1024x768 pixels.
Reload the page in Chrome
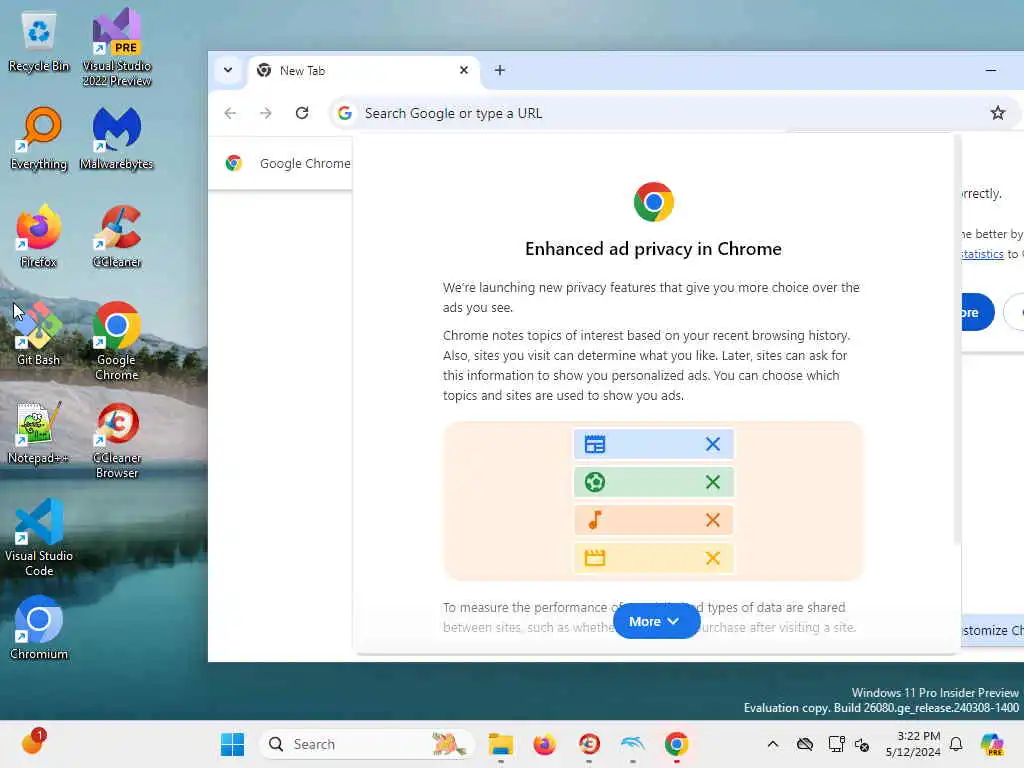(x=302, y=113)
